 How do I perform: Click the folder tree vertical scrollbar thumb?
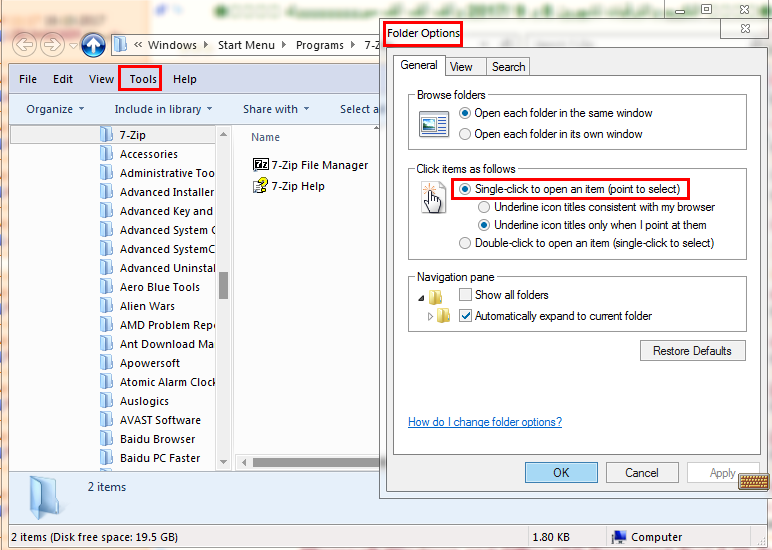pyautogui.click(x=224, y=285)
